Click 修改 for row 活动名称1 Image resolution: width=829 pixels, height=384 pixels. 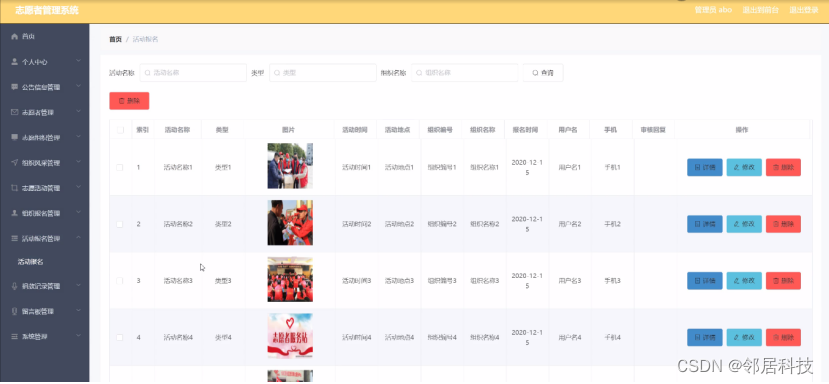pyautogui.click(x=744, y=167)
